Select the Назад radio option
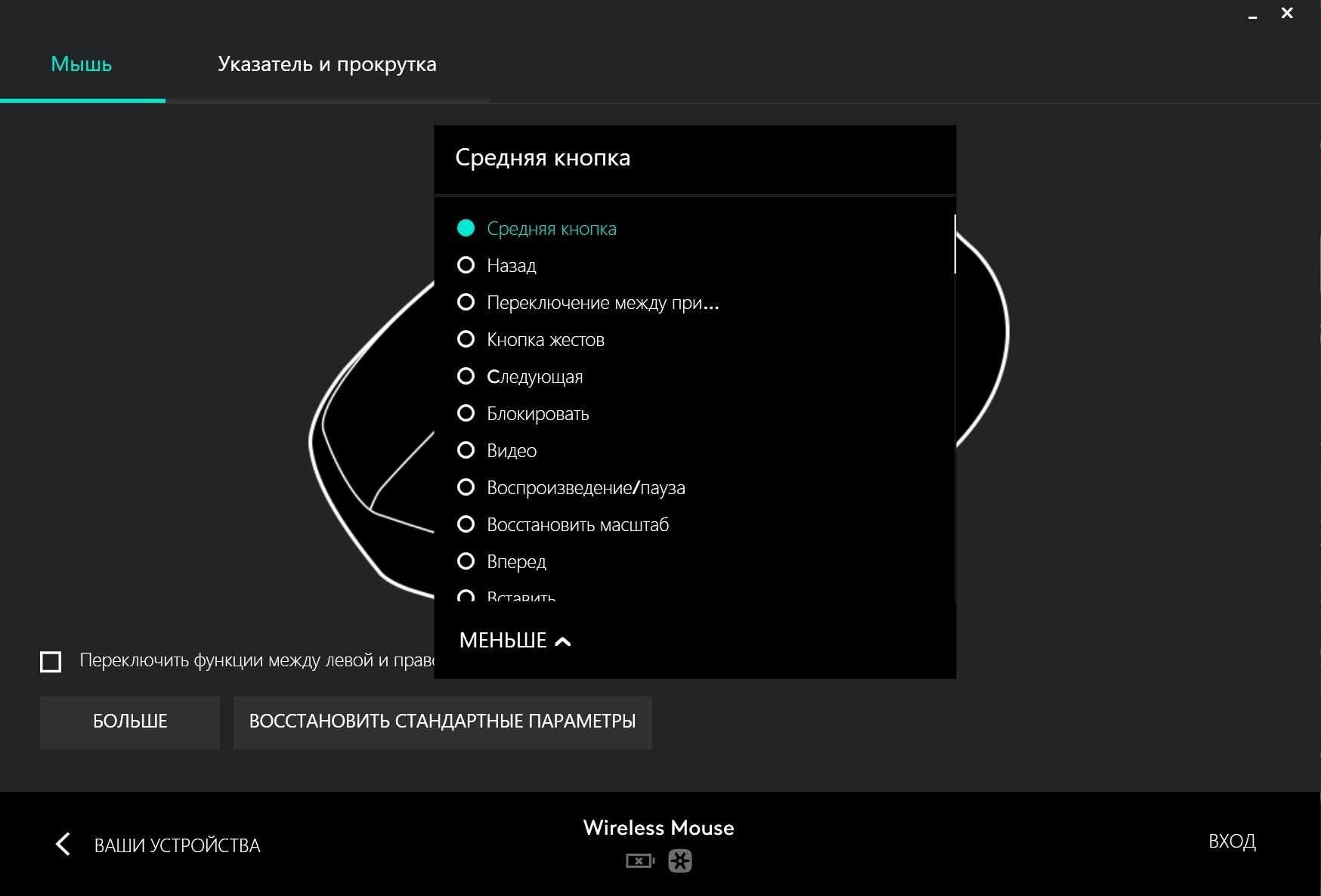The image size is (1321, 896). pos(466,265)
